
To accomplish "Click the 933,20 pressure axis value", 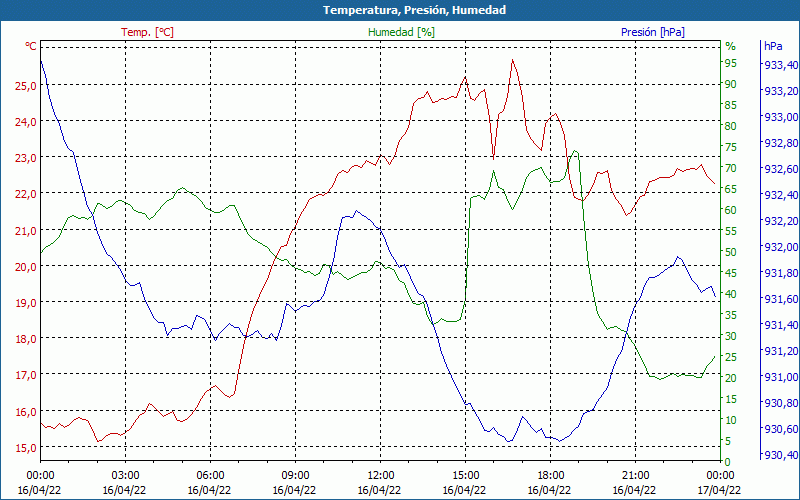I will click(781, 91).
